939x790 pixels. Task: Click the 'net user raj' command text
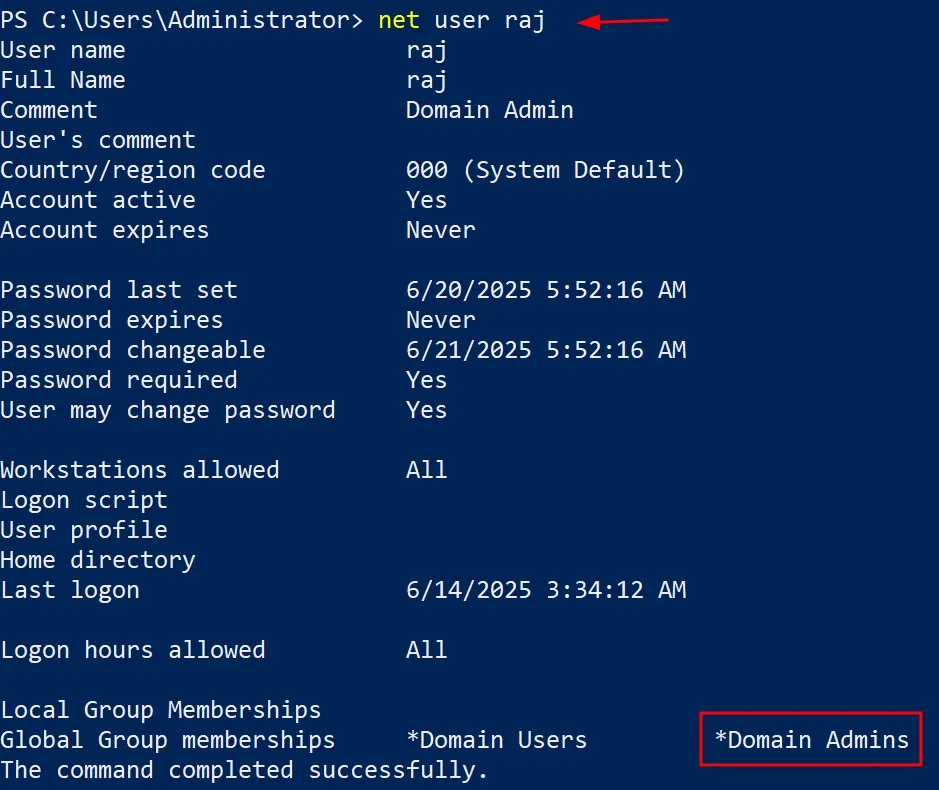[x=461, y=20]
